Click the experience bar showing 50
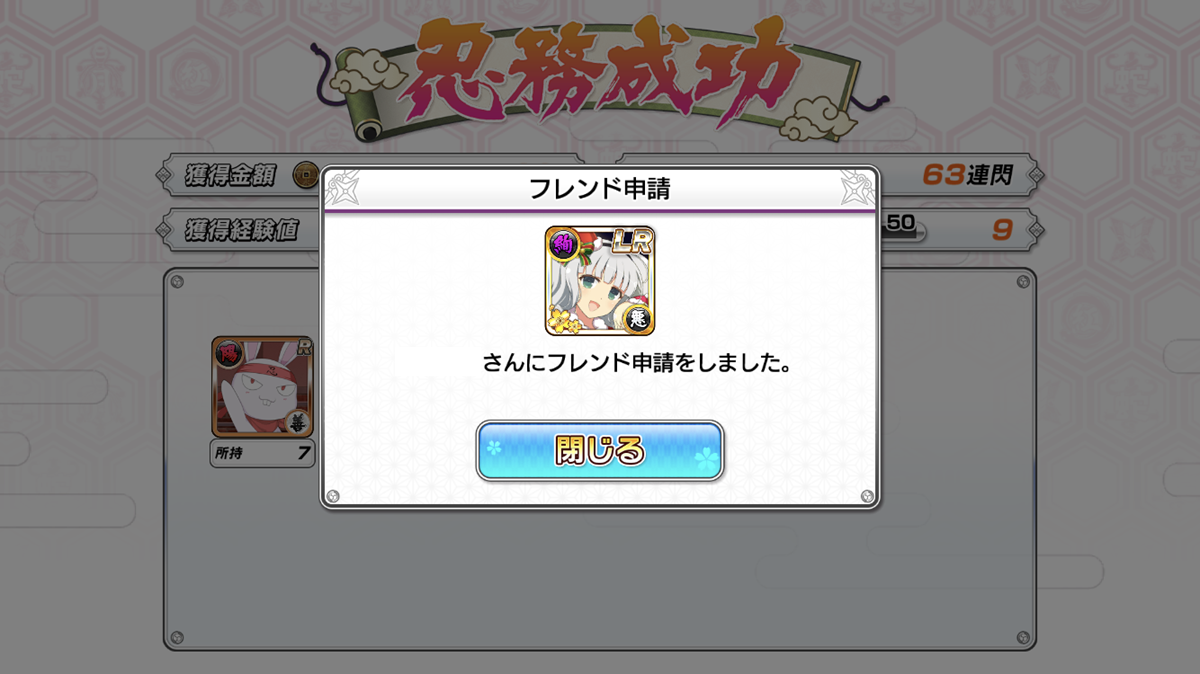 (903, 227)
